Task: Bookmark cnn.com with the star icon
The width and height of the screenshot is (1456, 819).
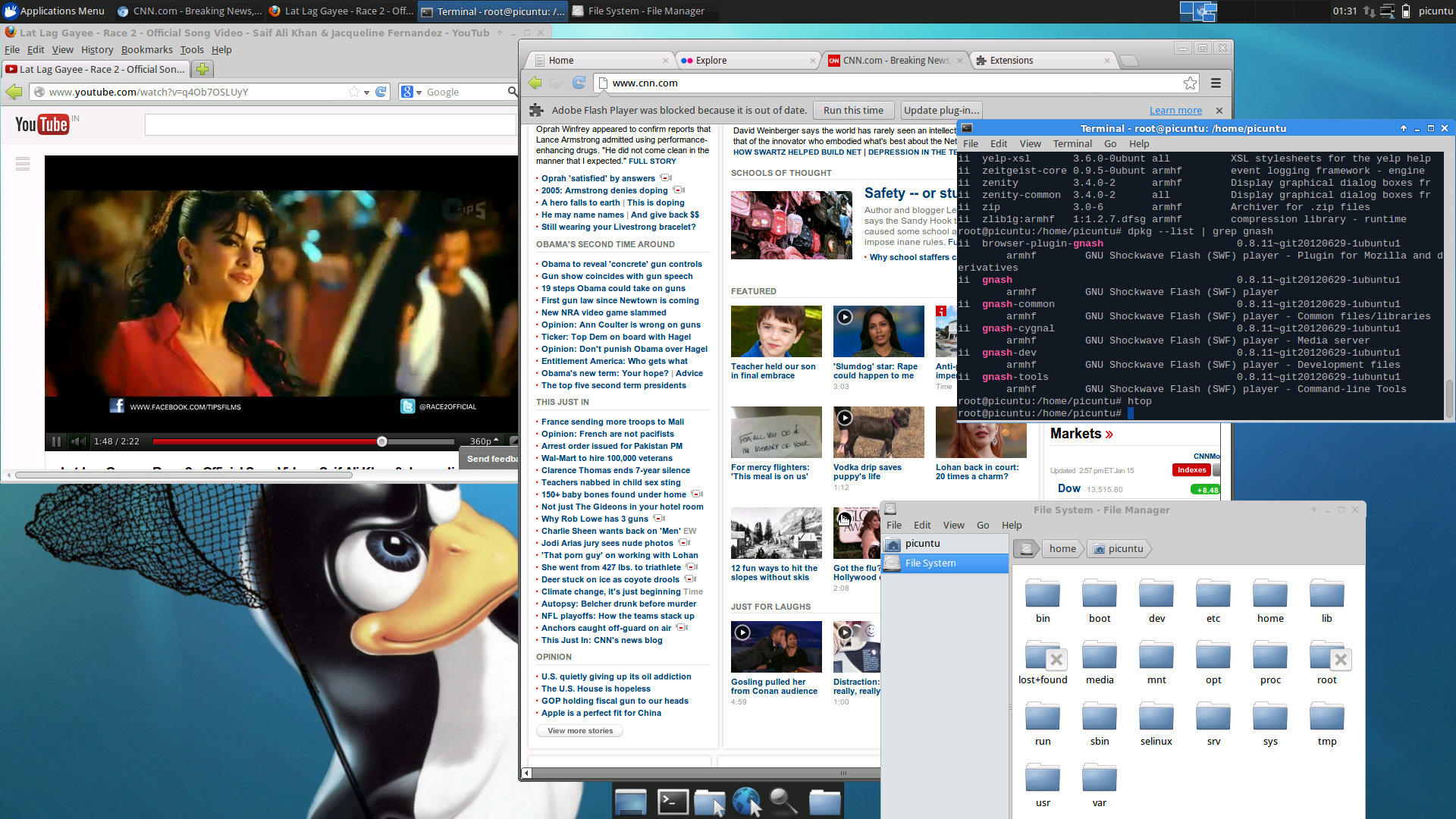Action: pos(1190,83)
